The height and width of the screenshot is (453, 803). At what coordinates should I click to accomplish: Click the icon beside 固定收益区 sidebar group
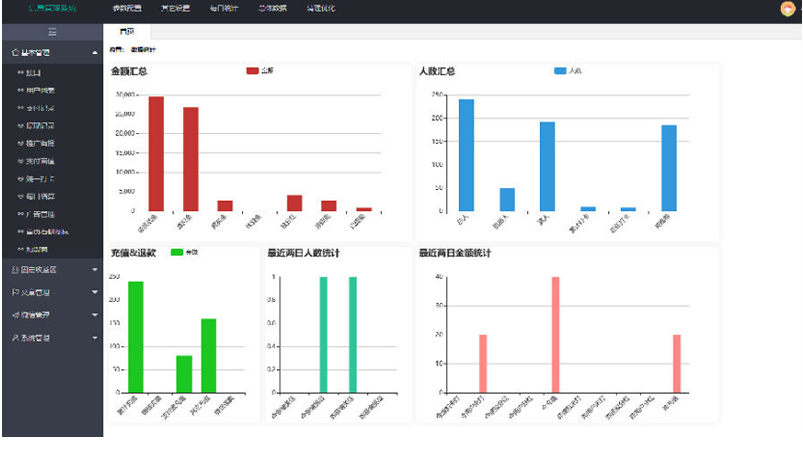click(x=12, y=270)
